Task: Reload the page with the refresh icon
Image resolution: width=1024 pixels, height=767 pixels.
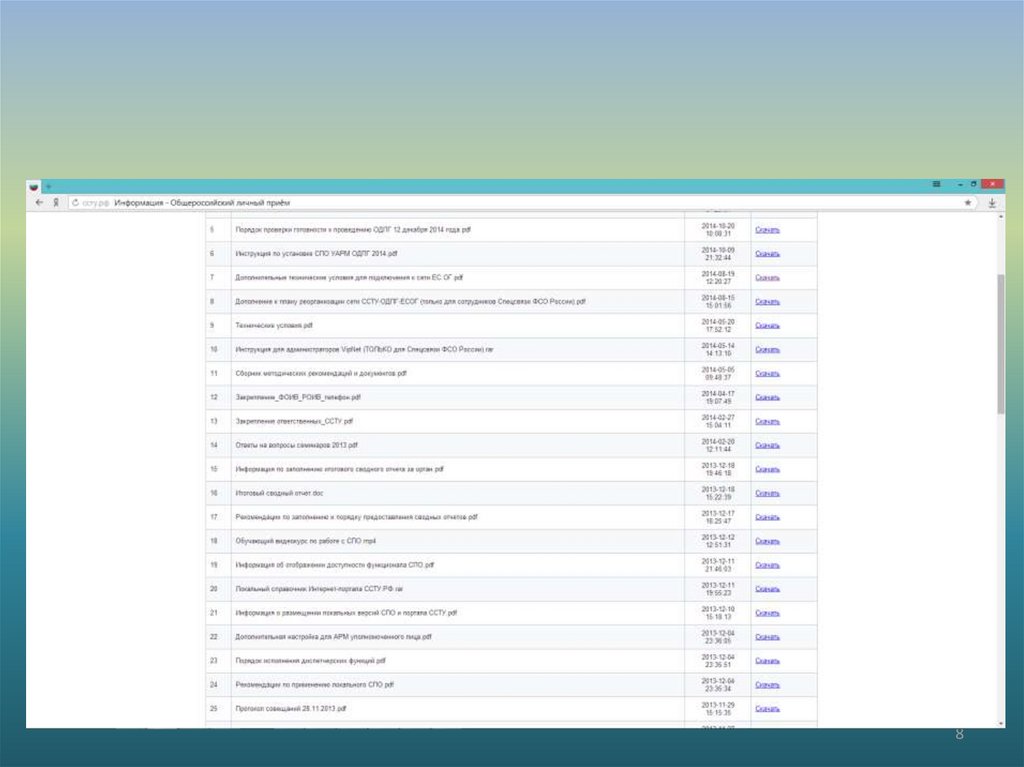Action: pyautogui.click(x=74, y=202)
